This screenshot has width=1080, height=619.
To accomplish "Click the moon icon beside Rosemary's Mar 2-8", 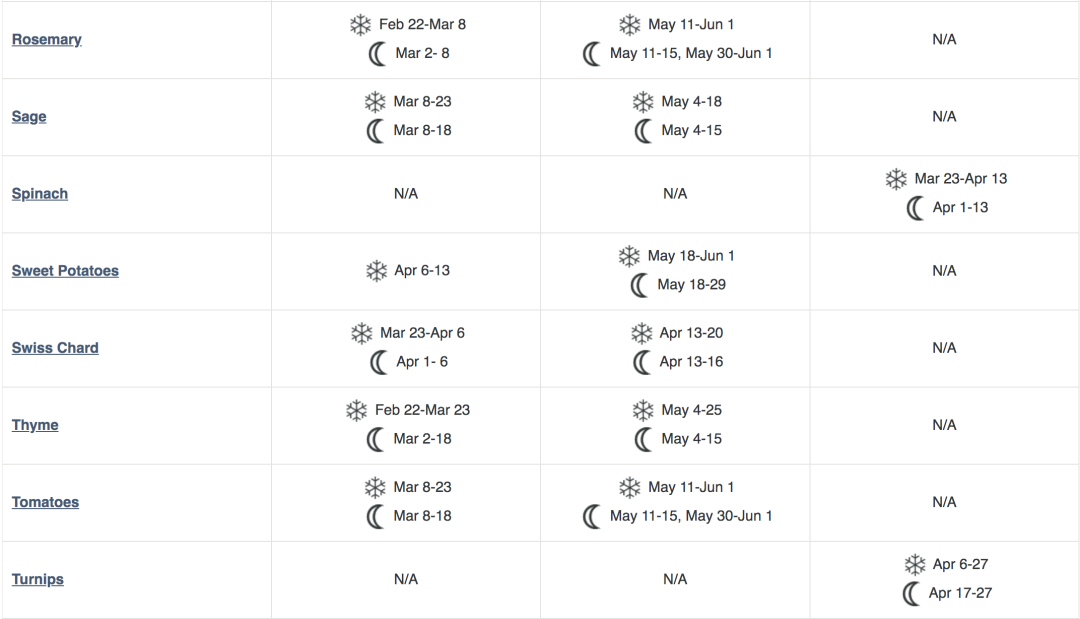I will point(377,54).
